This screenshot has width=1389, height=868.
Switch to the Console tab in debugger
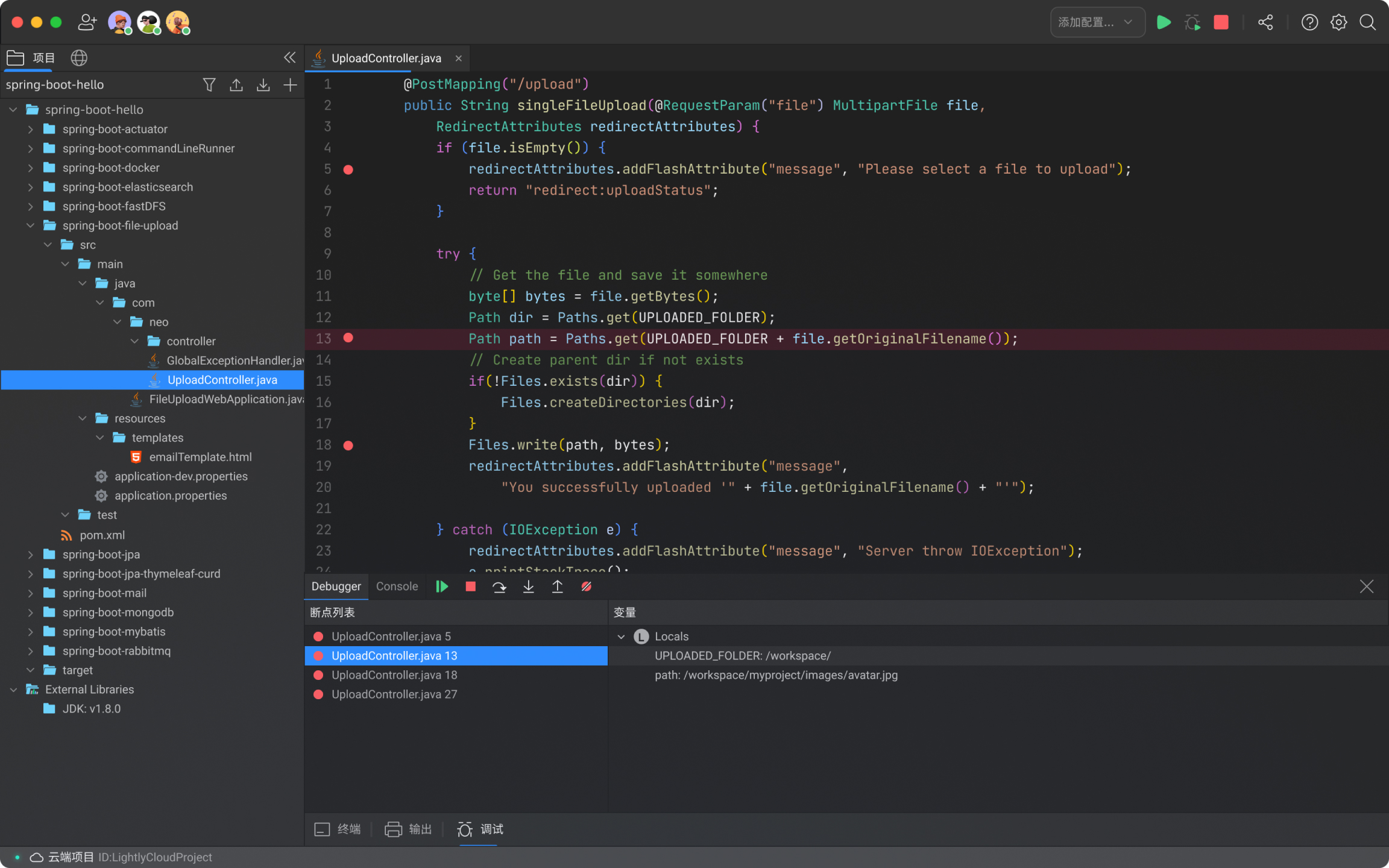coord(397,586)
